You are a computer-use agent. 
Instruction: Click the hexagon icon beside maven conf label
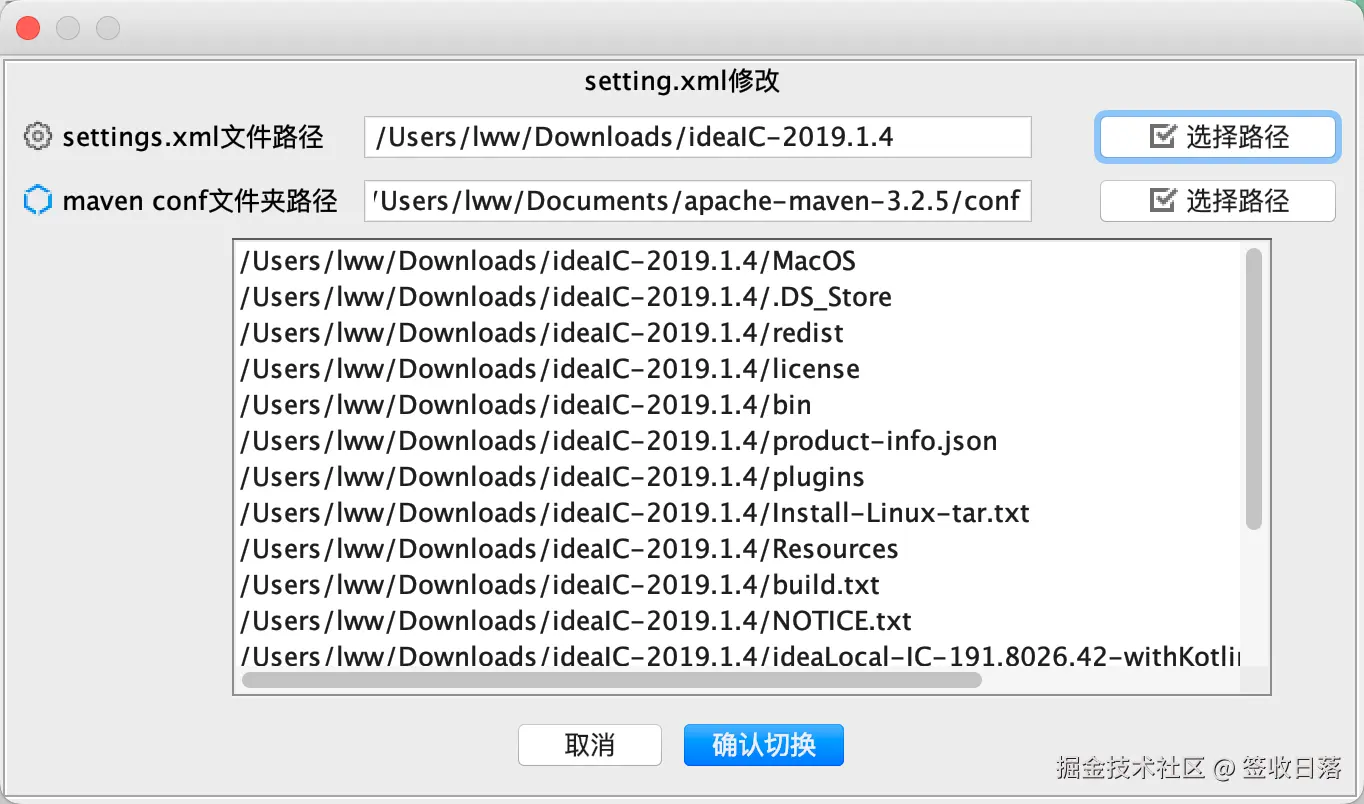tap(37, 201)
